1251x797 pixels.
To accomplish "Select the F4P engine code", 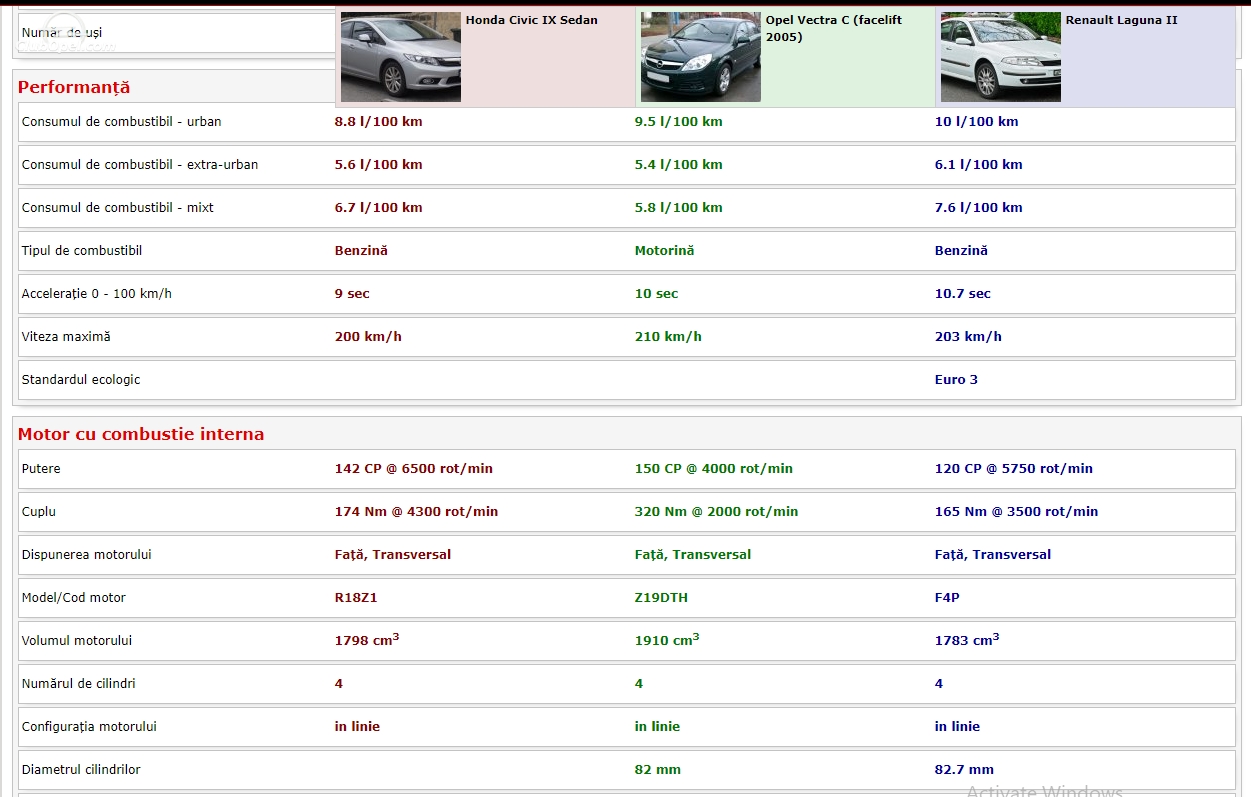I will [947, 598].
